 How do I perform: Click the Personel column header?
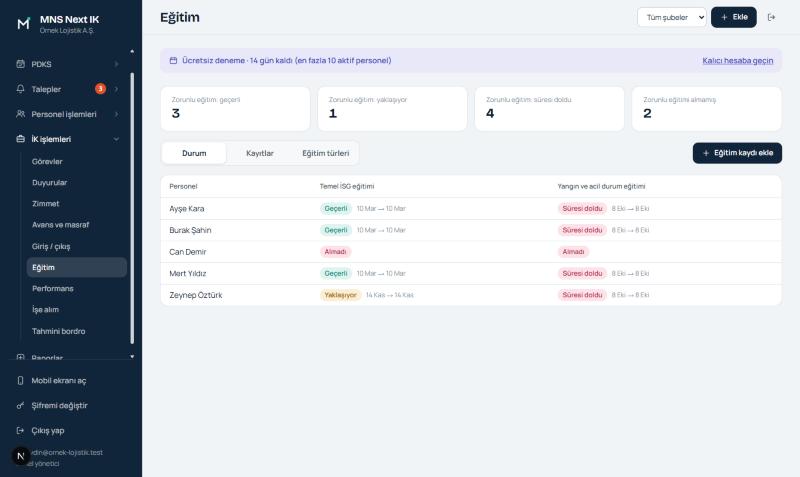[x=183, y=186]
